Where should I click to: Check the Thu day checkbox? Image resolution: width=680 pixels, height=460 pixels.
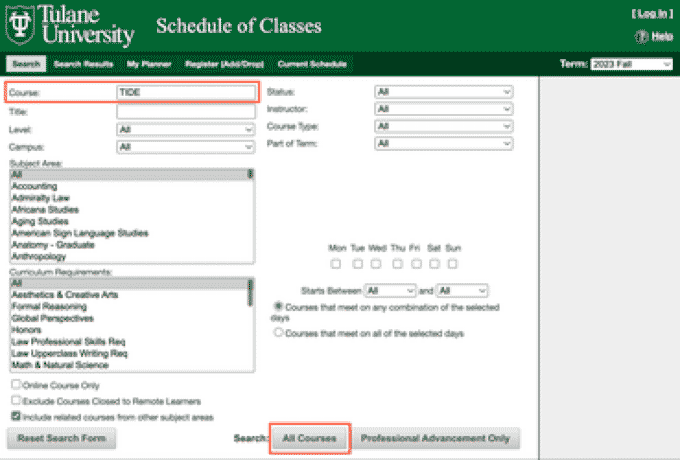point(397,264)
